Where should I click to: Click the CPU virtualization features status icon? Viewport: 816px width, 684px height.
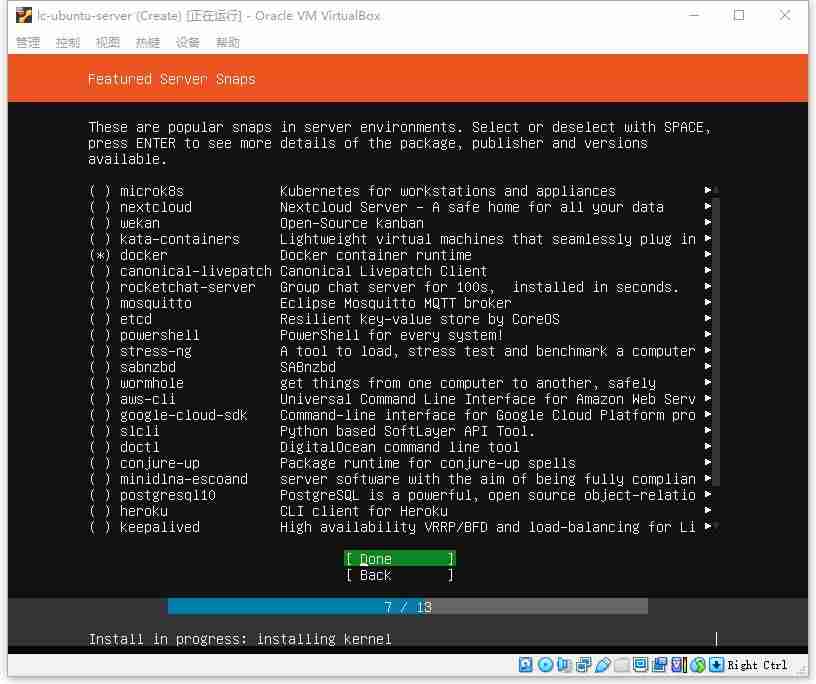coord(679,665)
